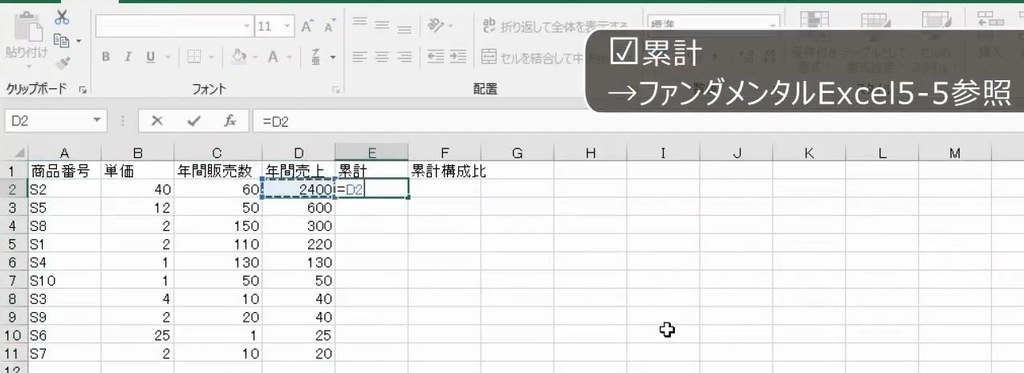Click the Wrap Text (折り返して全体を表示) button

pyautogui.click(x=555, y=27)
